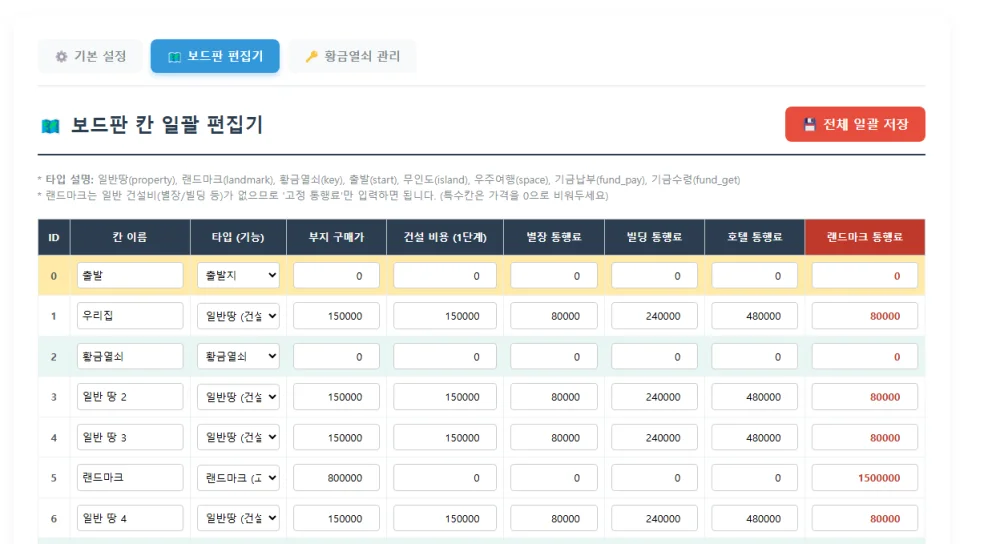This screenshot has width=1000, height=544.
Task: Click the red 랜드마크 통행료 column header
Action: click(x=865, y=237)
